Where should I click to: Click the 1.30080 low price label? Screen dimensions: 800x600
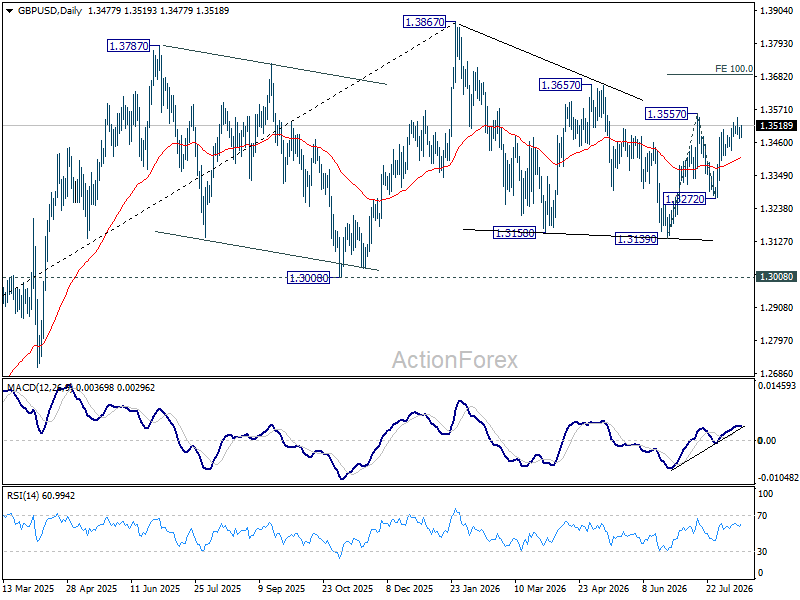pos(309,278)
